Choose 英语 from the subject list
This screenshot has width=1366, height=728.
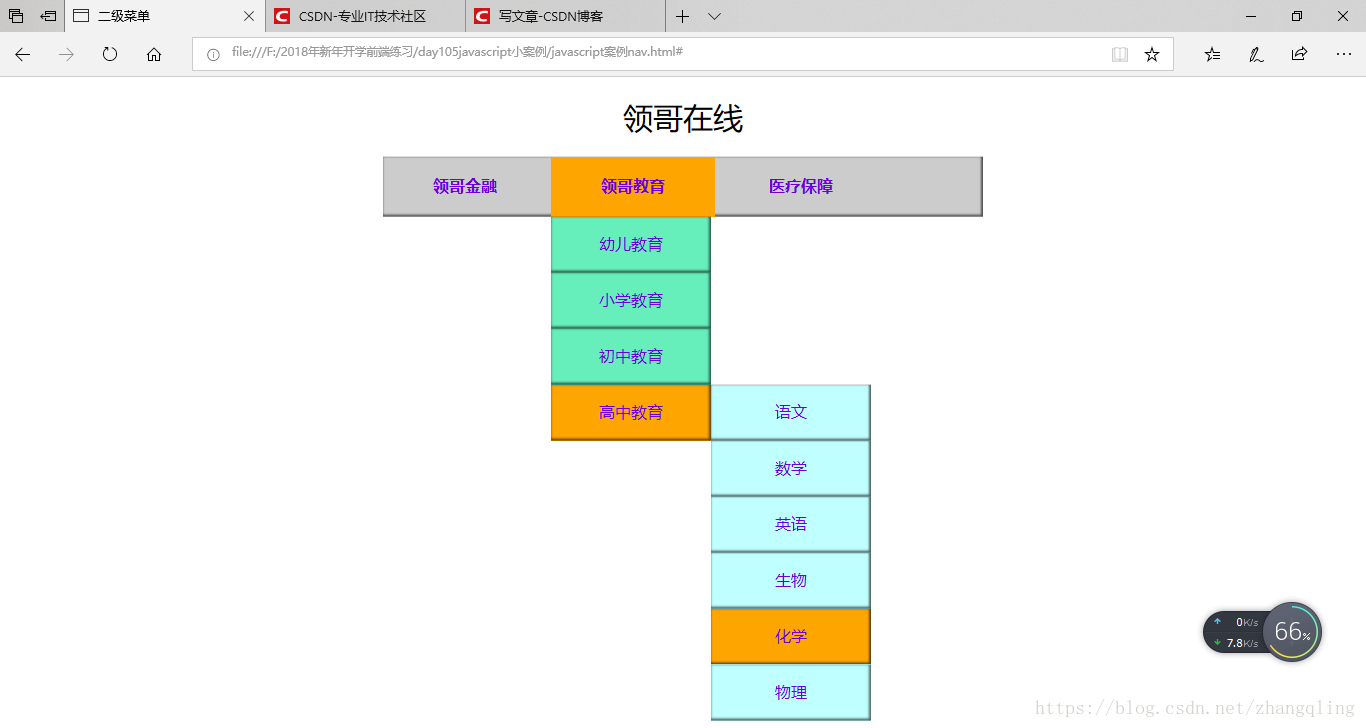pos(791,524)
